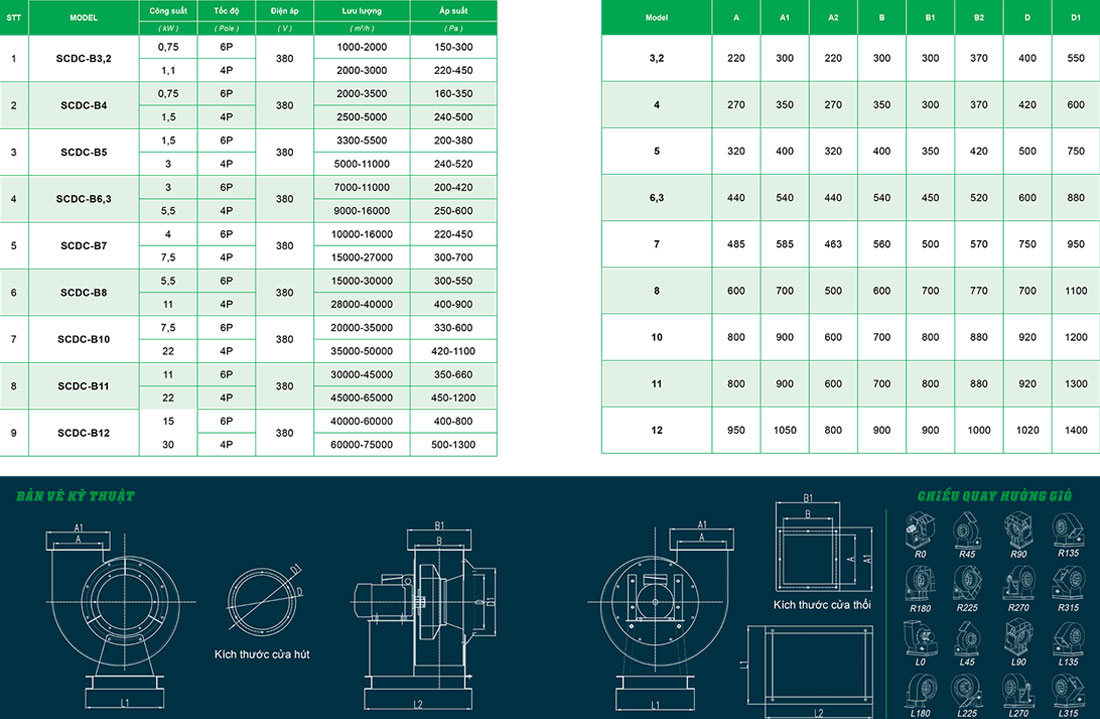Click the airflow value '5000-11000'
The width and height of the screenshot is (1100, 719).
(361, 163)
